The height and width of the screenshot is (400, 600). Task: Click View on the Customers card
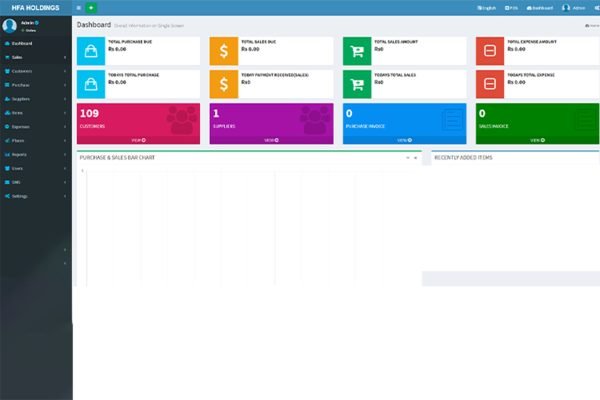click(138, 140)
